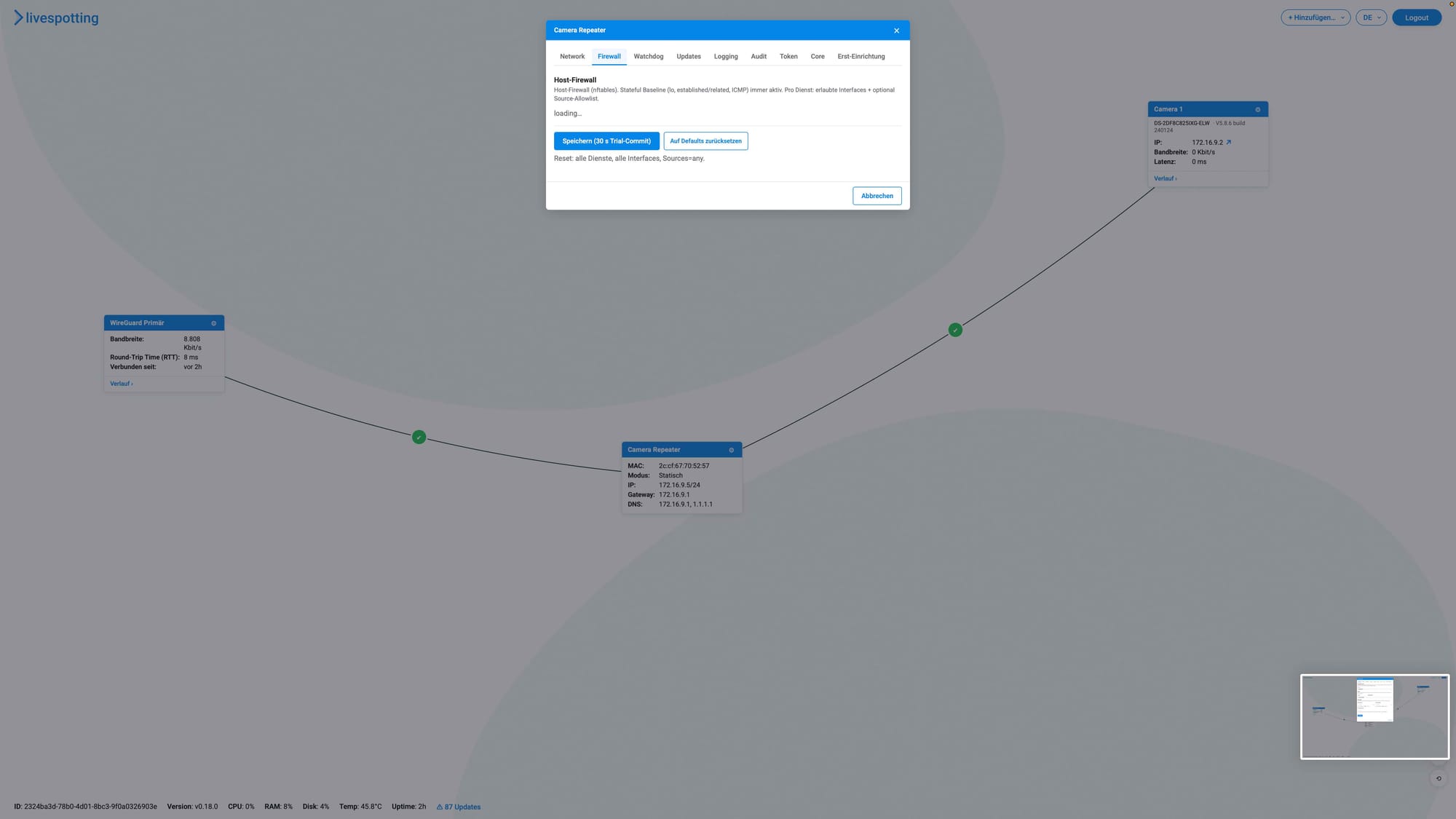Switch to the Token tab

[788, 57]
